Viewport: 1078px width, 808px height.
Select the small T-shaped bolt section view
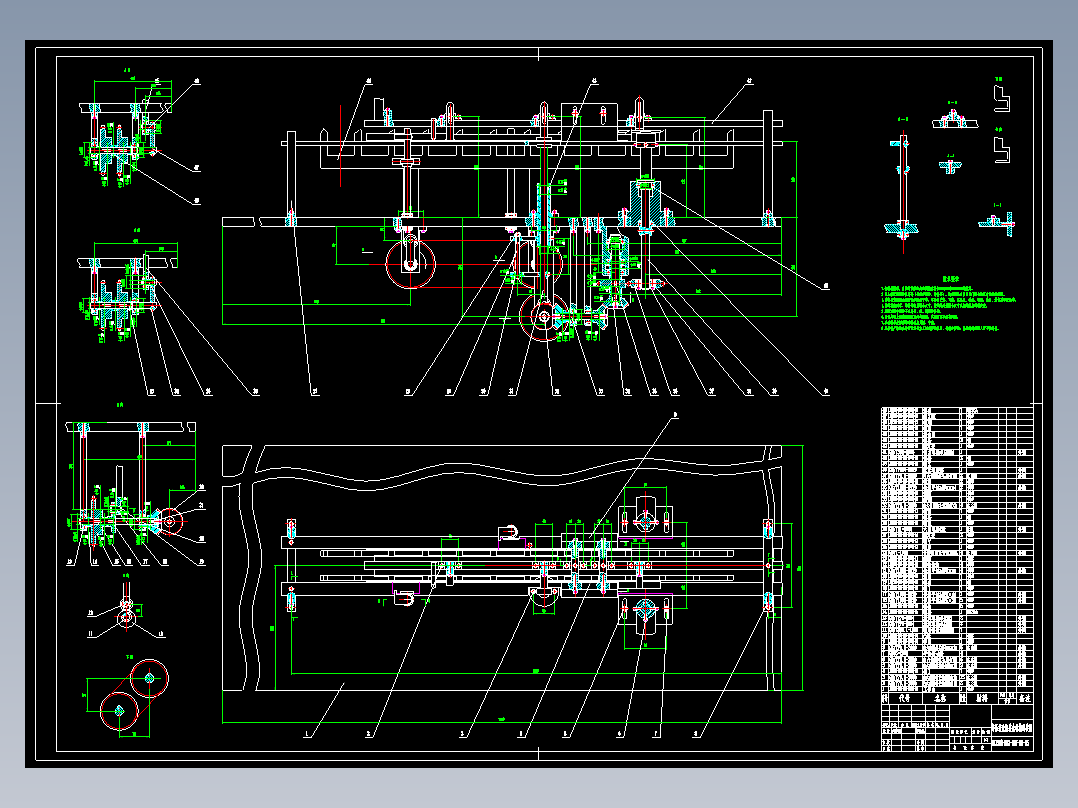tap(950, 165)
